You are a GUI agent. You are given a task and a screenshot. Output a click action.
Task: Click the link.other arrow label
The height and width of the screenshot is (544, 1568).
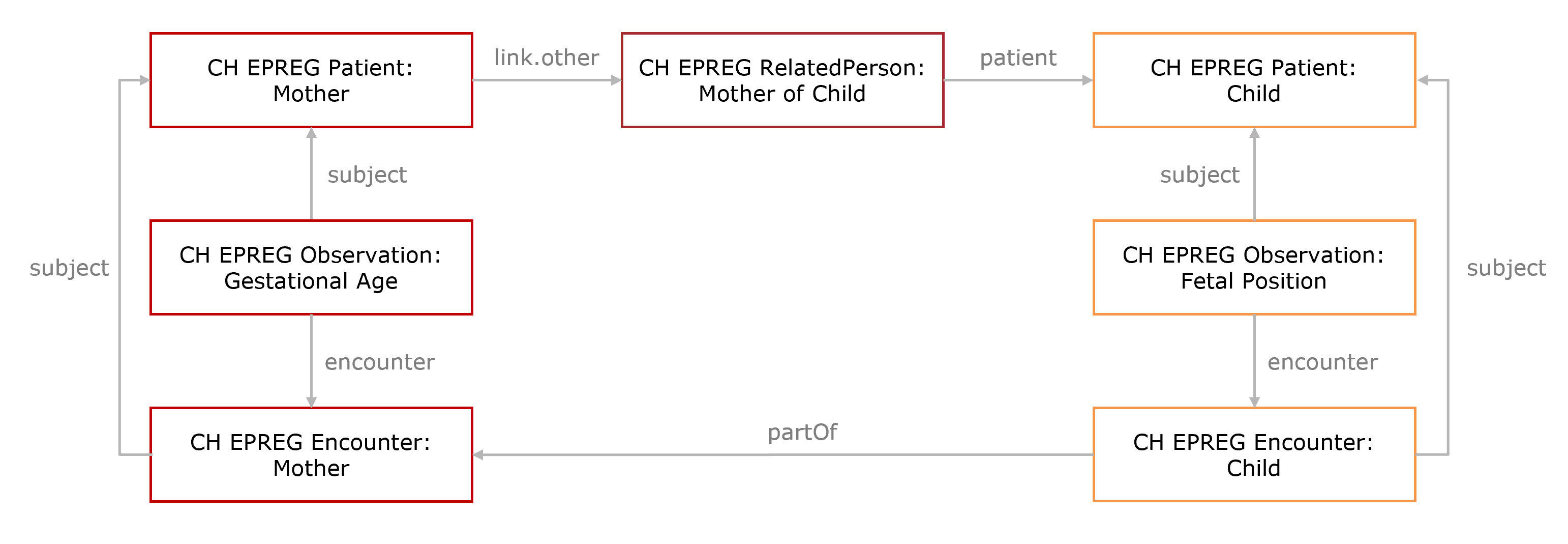point(546,58)
